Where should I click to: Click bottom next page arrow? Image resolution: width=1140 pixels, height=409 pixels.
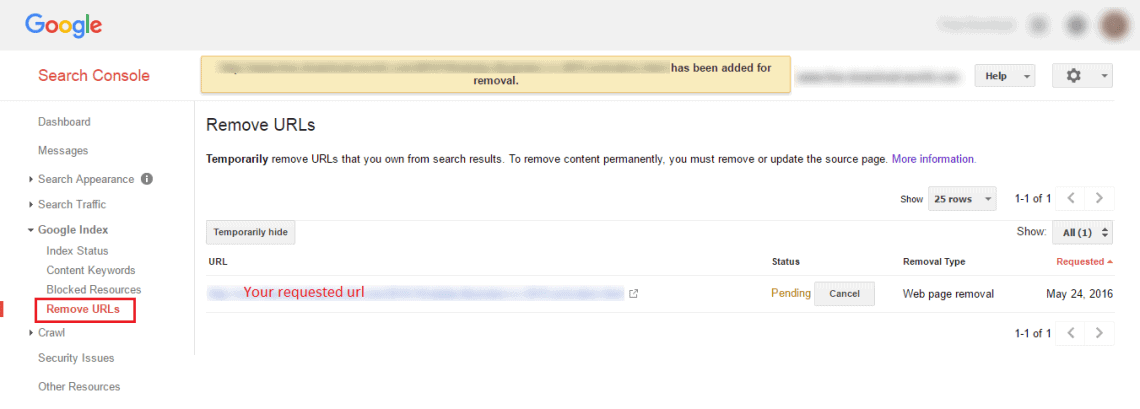pos(1099,333)
